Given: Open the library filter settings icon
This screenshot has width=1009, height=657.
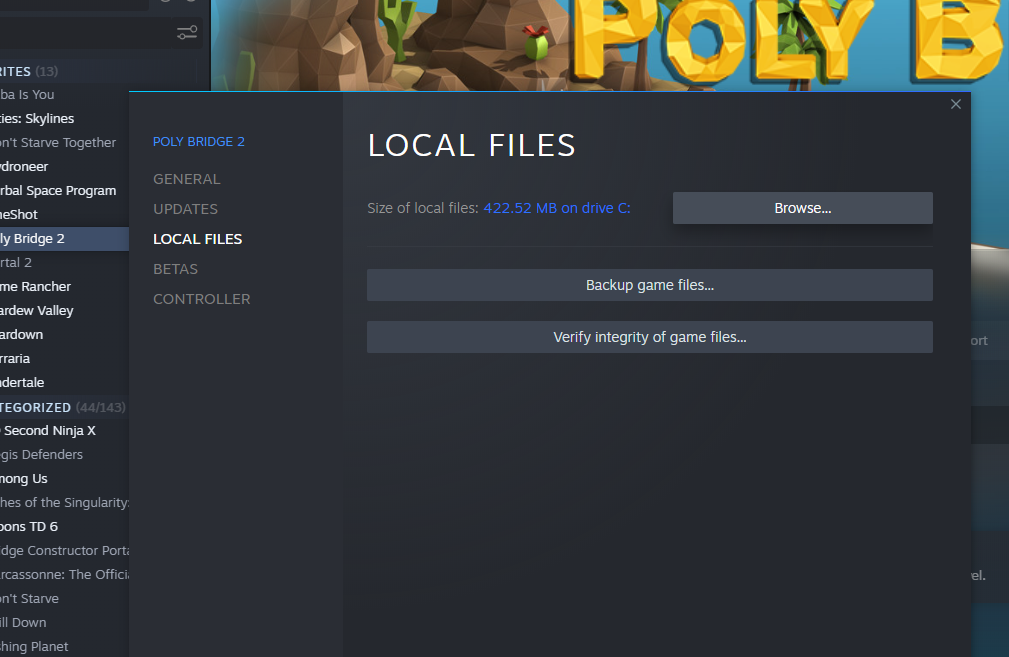Looking at the screenshot, I should click(x=187, y=33).
